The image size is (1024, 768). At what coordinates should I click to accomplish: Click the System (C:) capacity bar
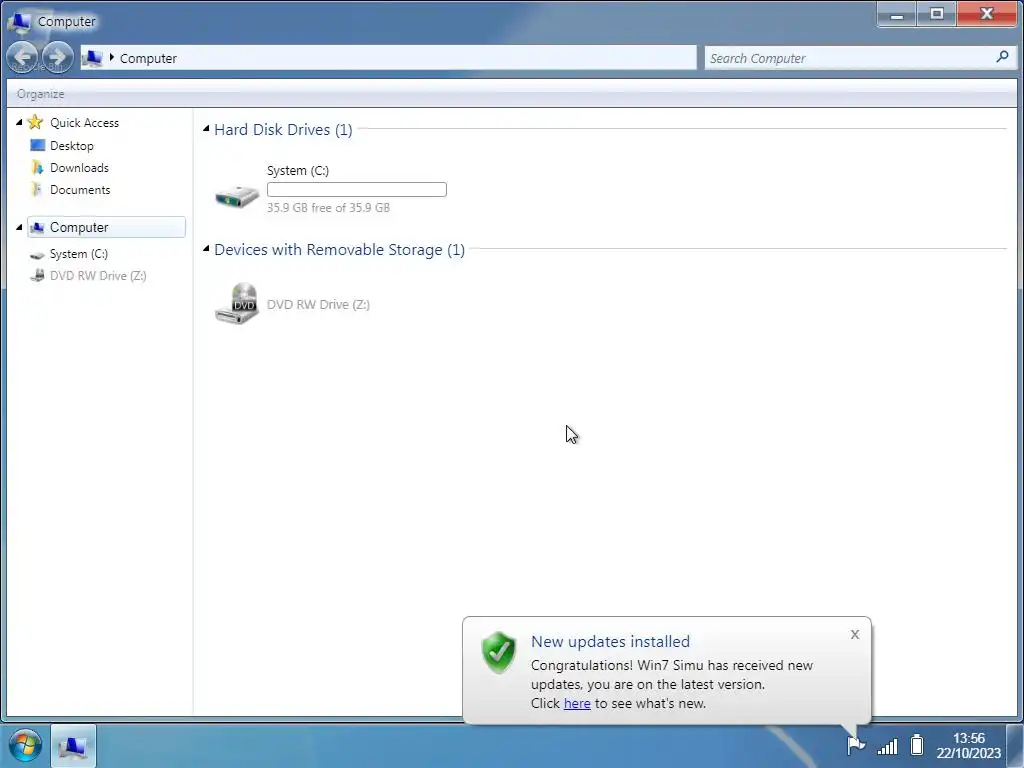(x=357, y=189)
